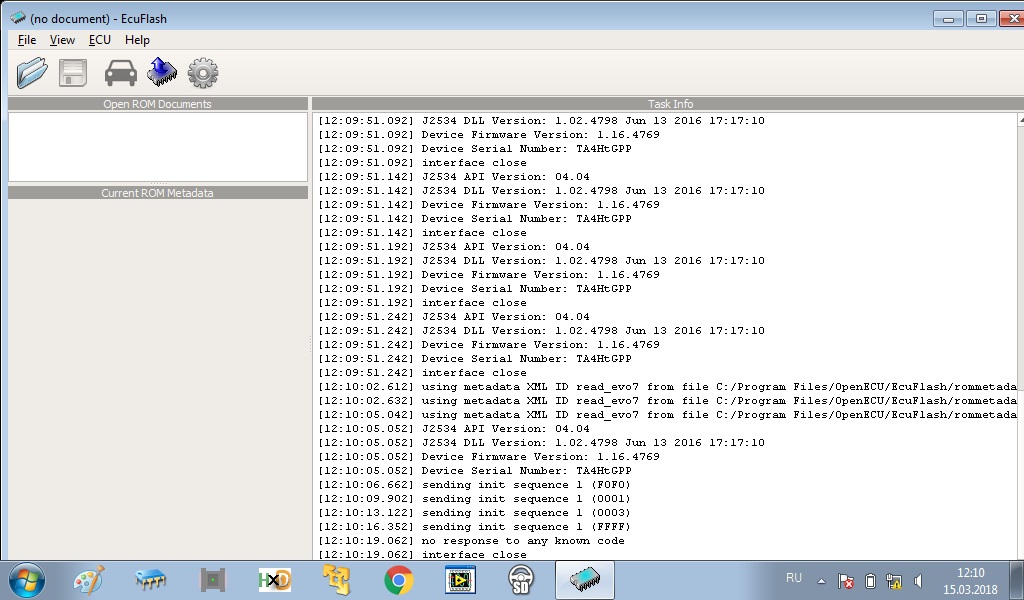1024x600 pixels.
Task: Click the Task Info panel header
Action: pos(668,104)
